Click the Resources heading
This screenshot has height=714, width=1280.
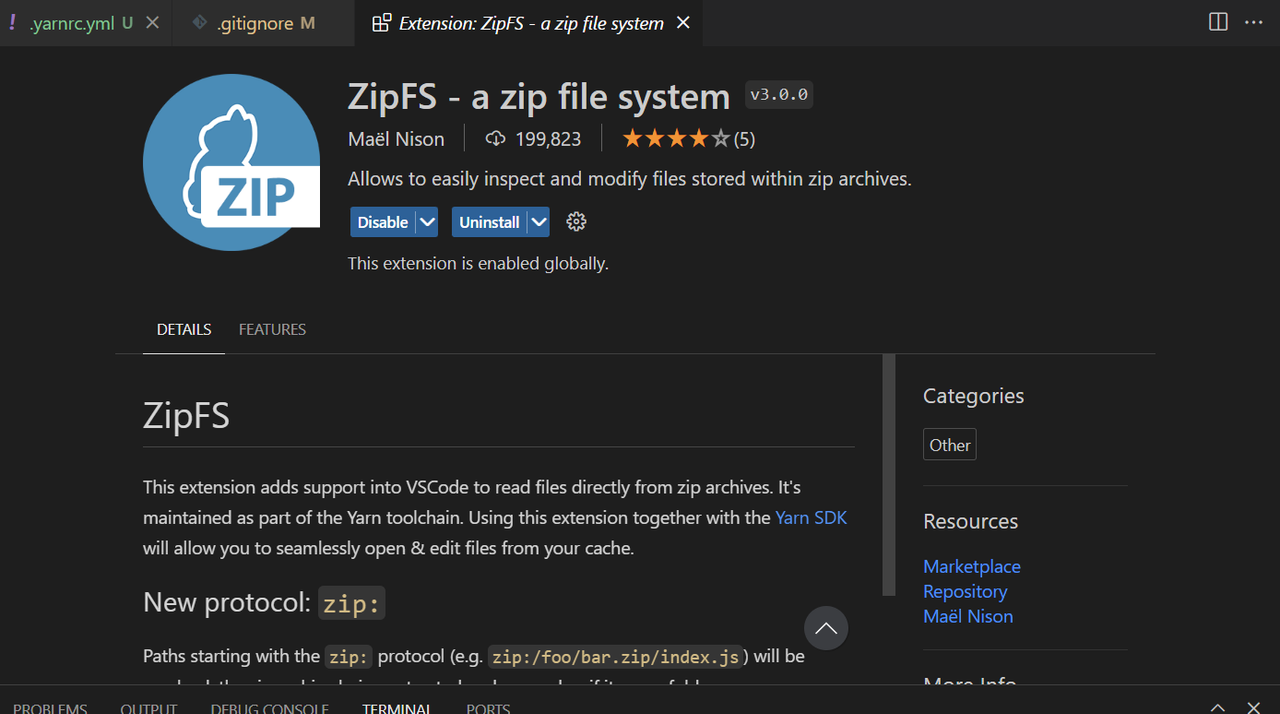click(970, 521)
